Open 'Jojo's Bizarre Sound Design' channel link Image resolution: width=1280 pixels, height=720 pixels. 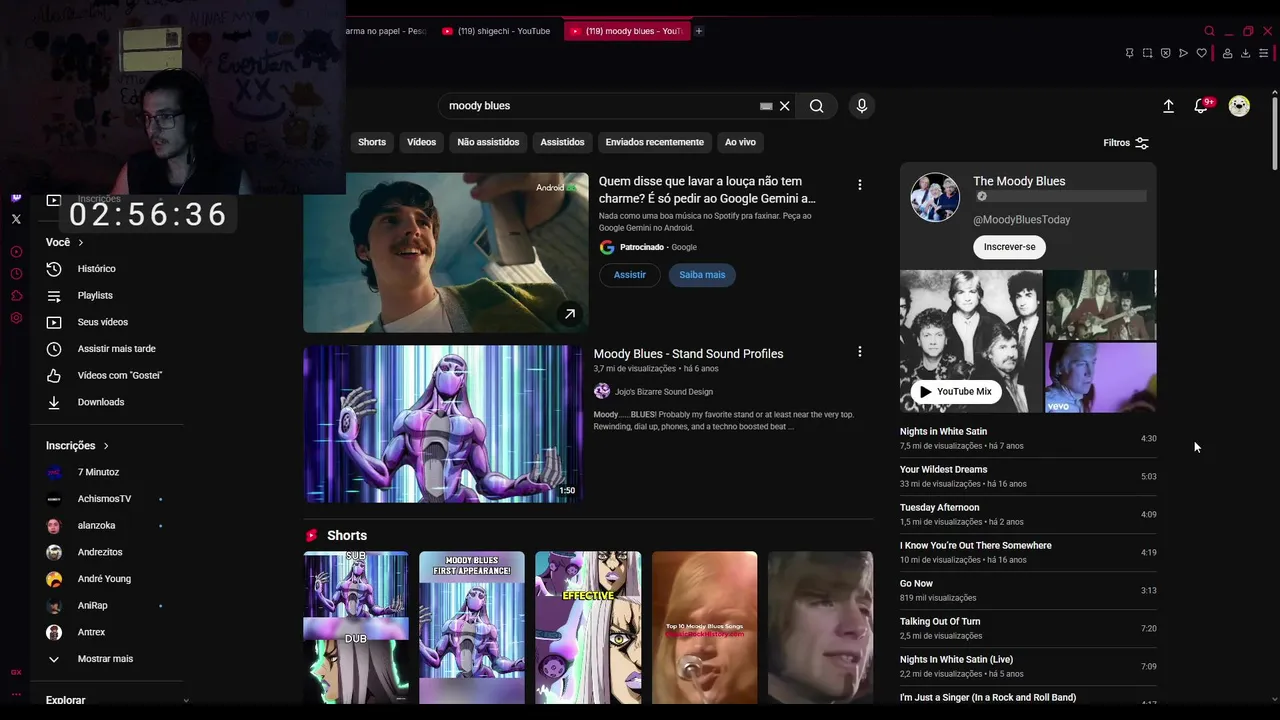[664, 392]
